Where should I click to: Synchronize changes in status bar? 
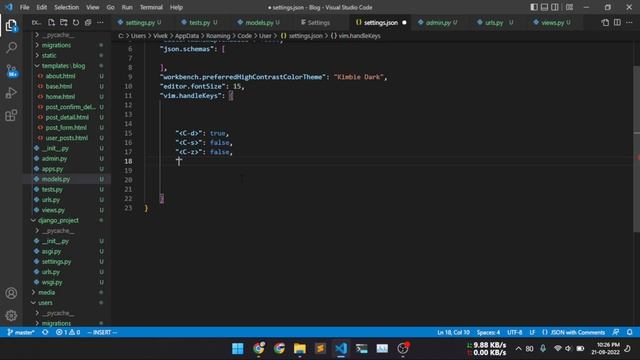click(x=45, y=332)
